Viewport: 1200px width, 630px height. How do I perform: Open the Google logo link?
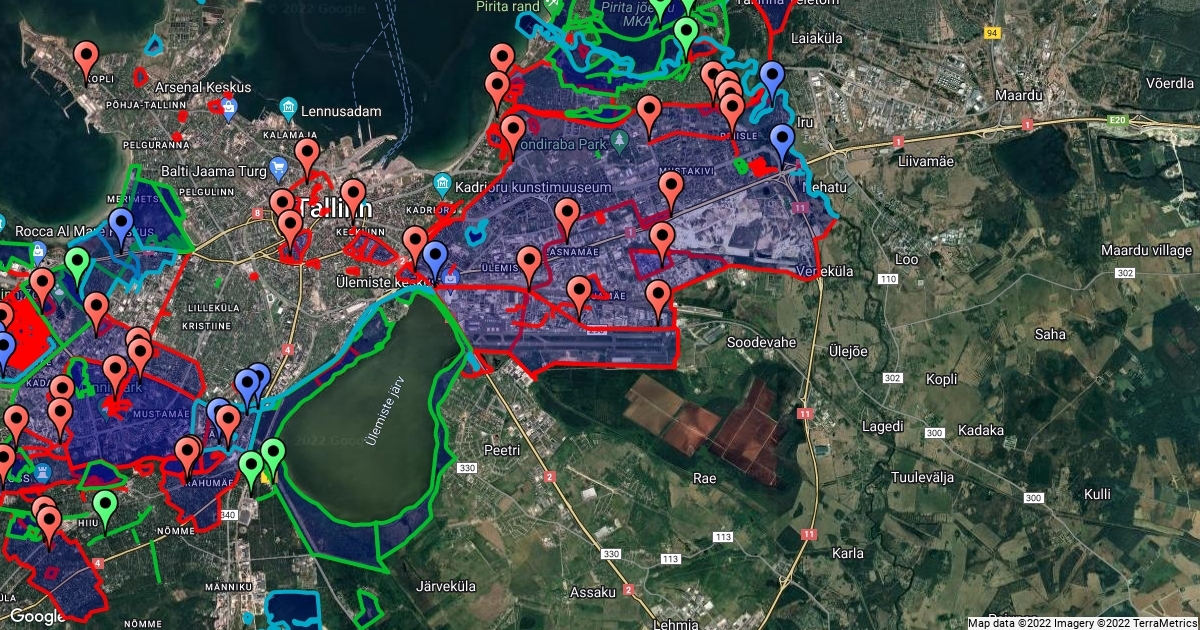click(x=37, y=617)
